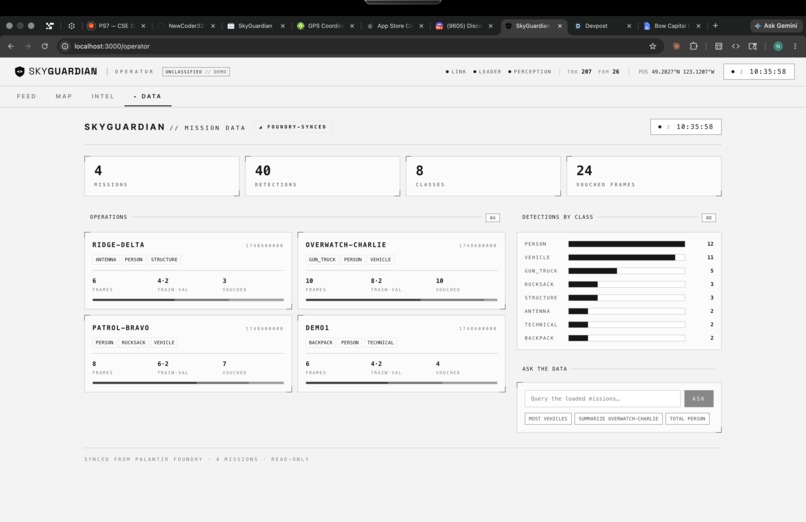Screen dimensions: 806x522
Task: Click the Query the loaded missions input
Action: pos(602,399)
